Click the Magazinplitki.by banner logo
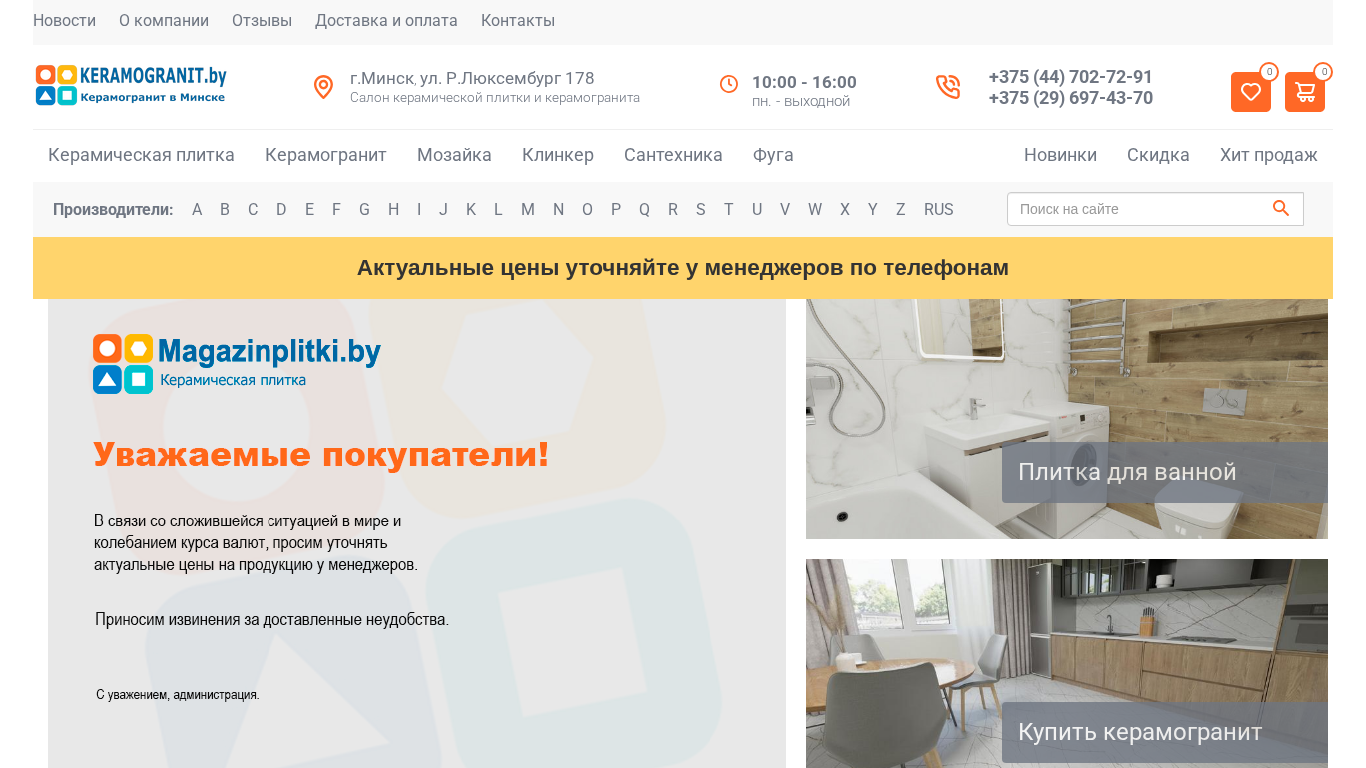The height and width of the screenshot is (768, 1366). point(237,364)
